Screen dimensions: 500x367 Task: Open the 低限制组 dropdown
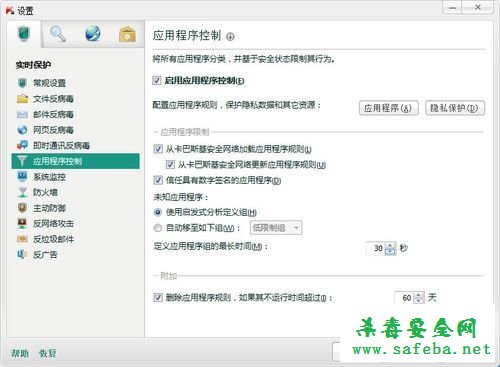(276, 228)
